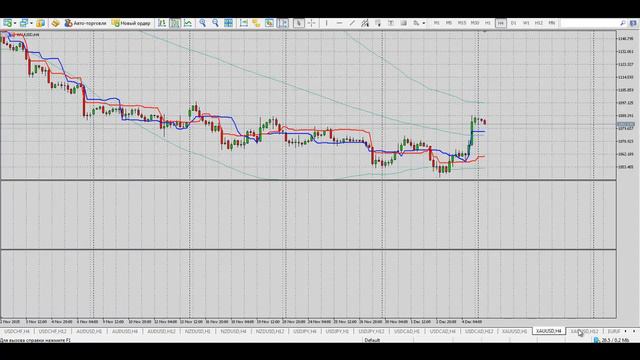Select the cursor pointer tool
Viewport: 640px width, 360px height.
298,23
